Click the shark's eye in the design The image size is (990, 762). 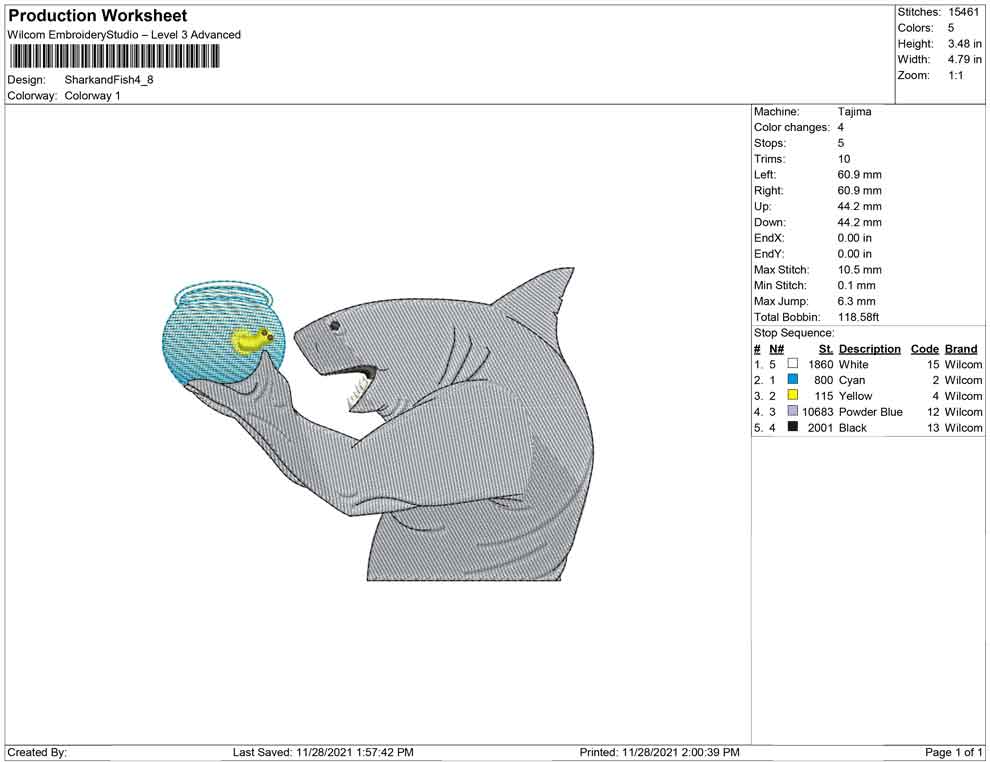pyautogui.click(x=334, y=325)
